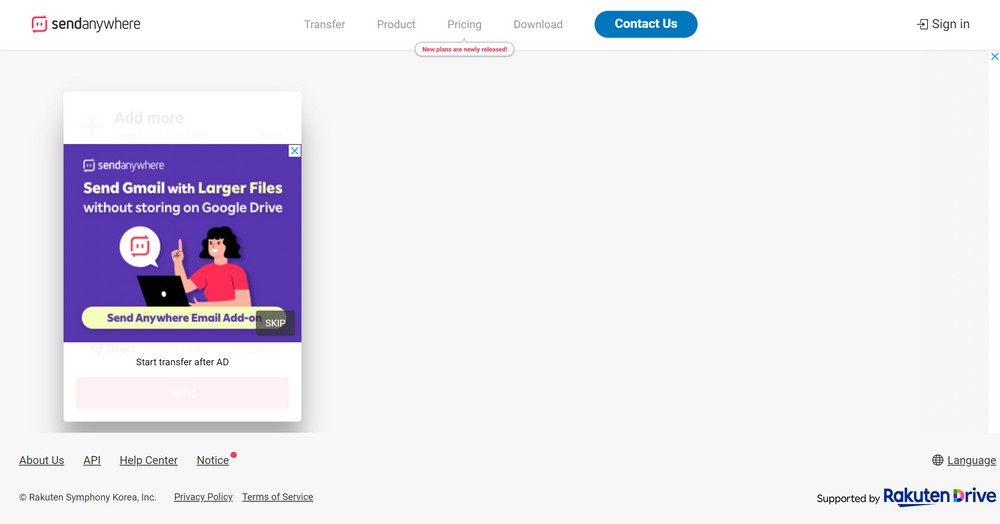
Task: Open the Product menu item
Action: [396, 24]
